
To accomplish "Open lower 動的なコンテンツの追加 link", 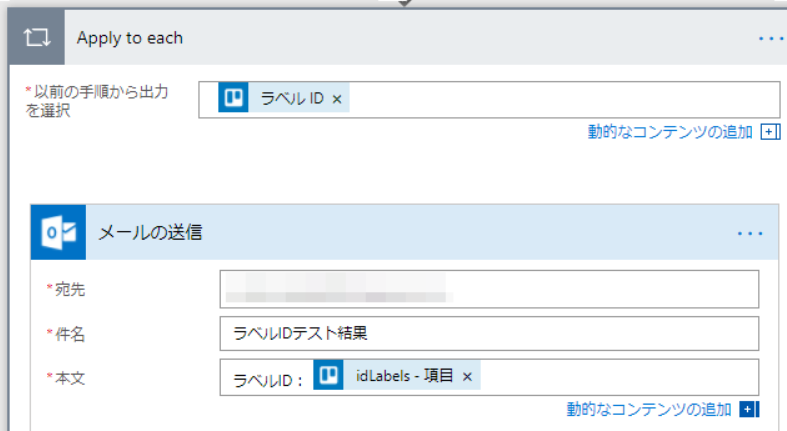I will point(649,409).
